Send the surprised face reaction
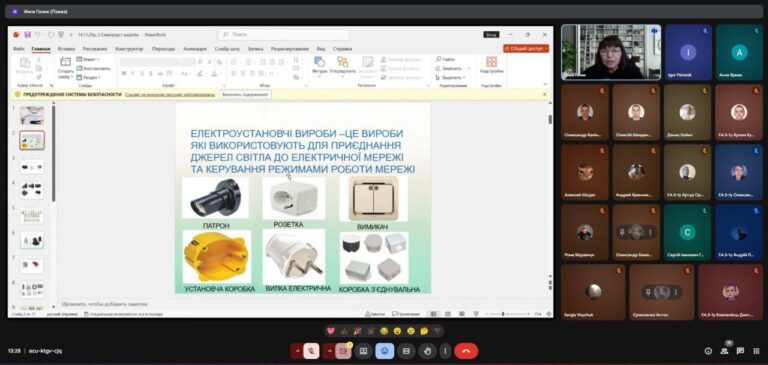 (x=397, y=331)
